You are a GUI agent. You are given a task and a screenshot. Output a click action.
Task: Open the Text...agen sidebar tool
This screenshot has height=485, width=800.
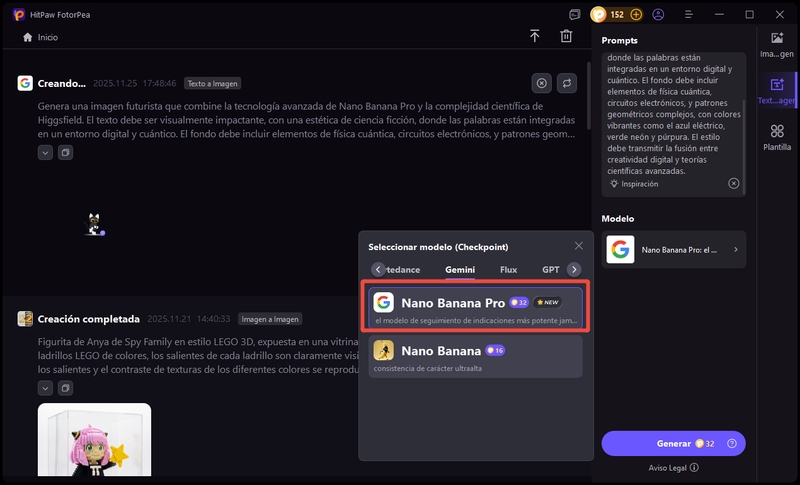(777, 91)
